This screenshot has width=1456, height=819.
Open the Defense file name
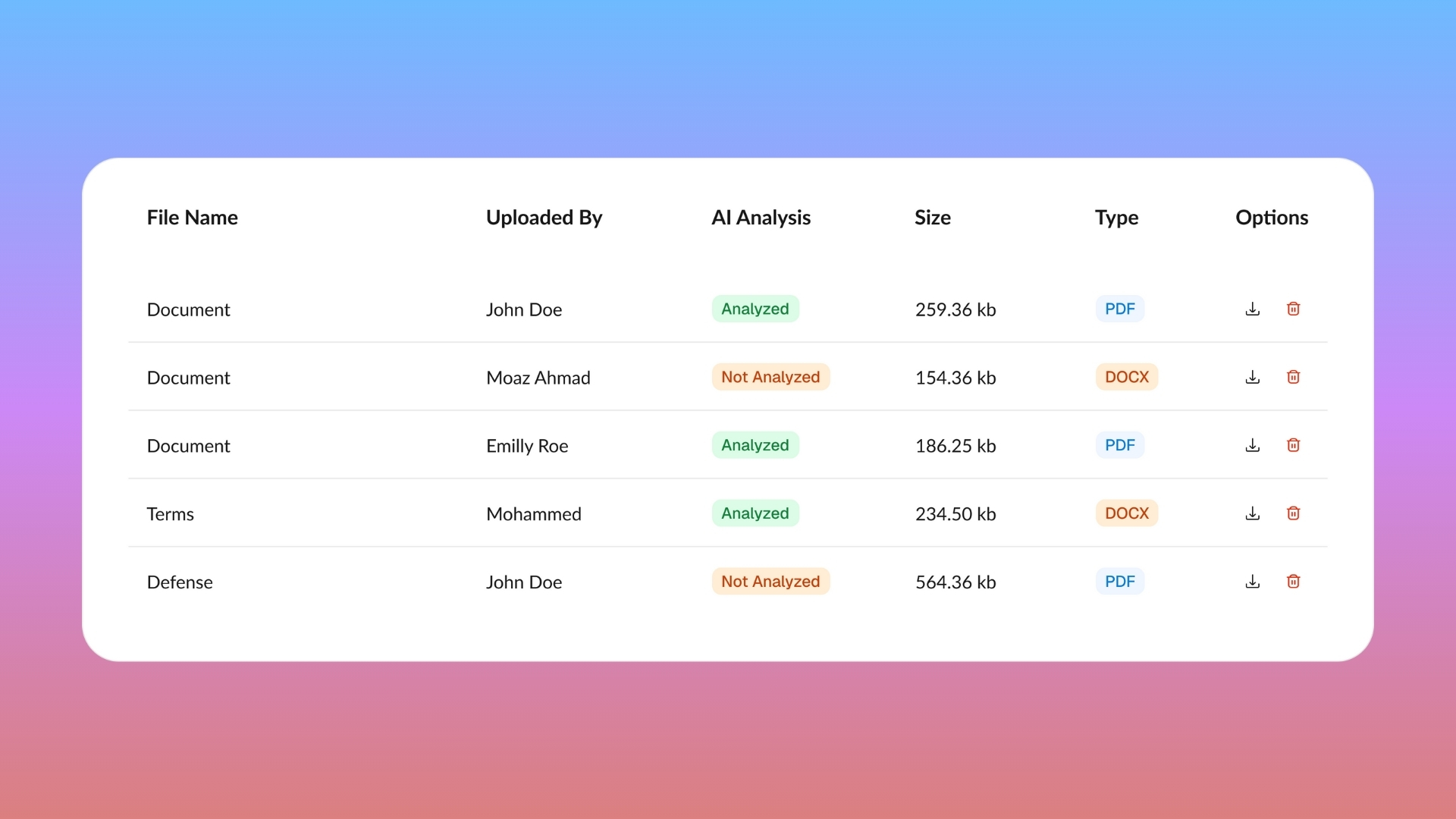(180, 582)
